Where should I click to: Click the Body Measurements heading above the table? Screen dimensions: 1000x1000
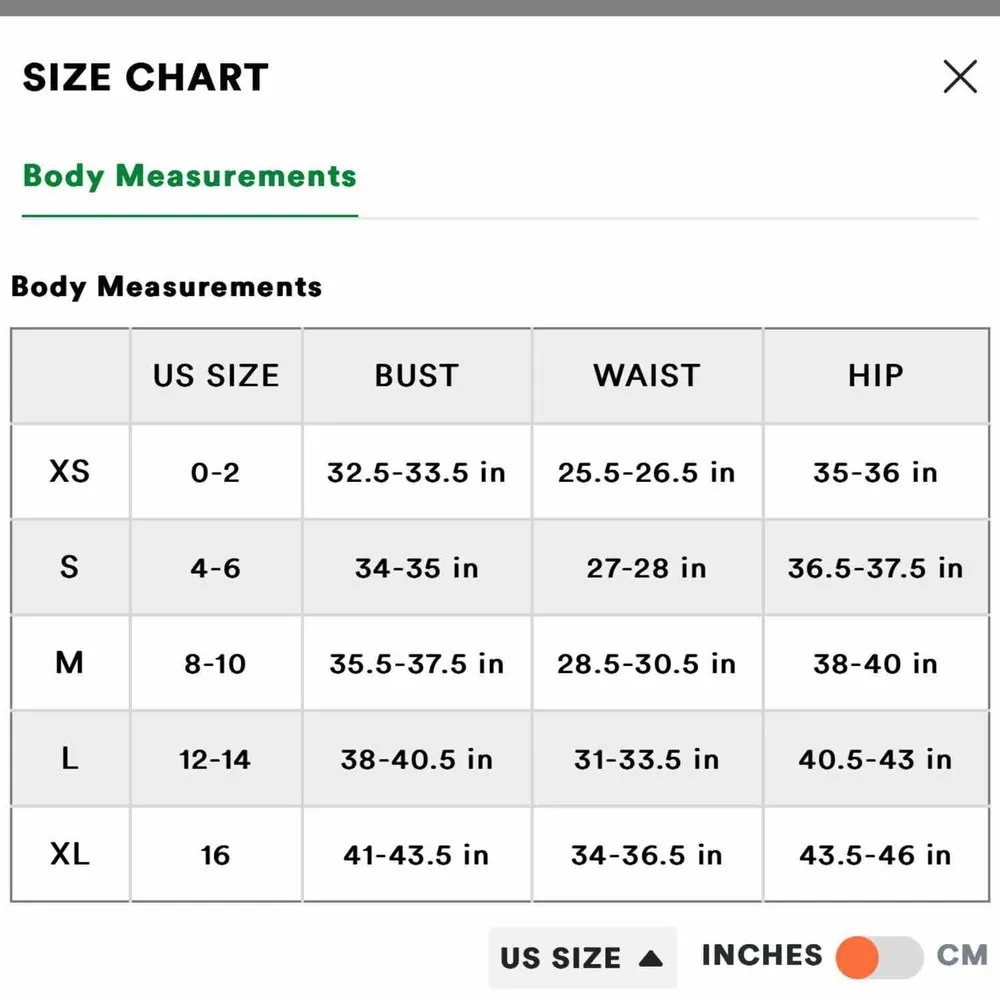(167, 287)
